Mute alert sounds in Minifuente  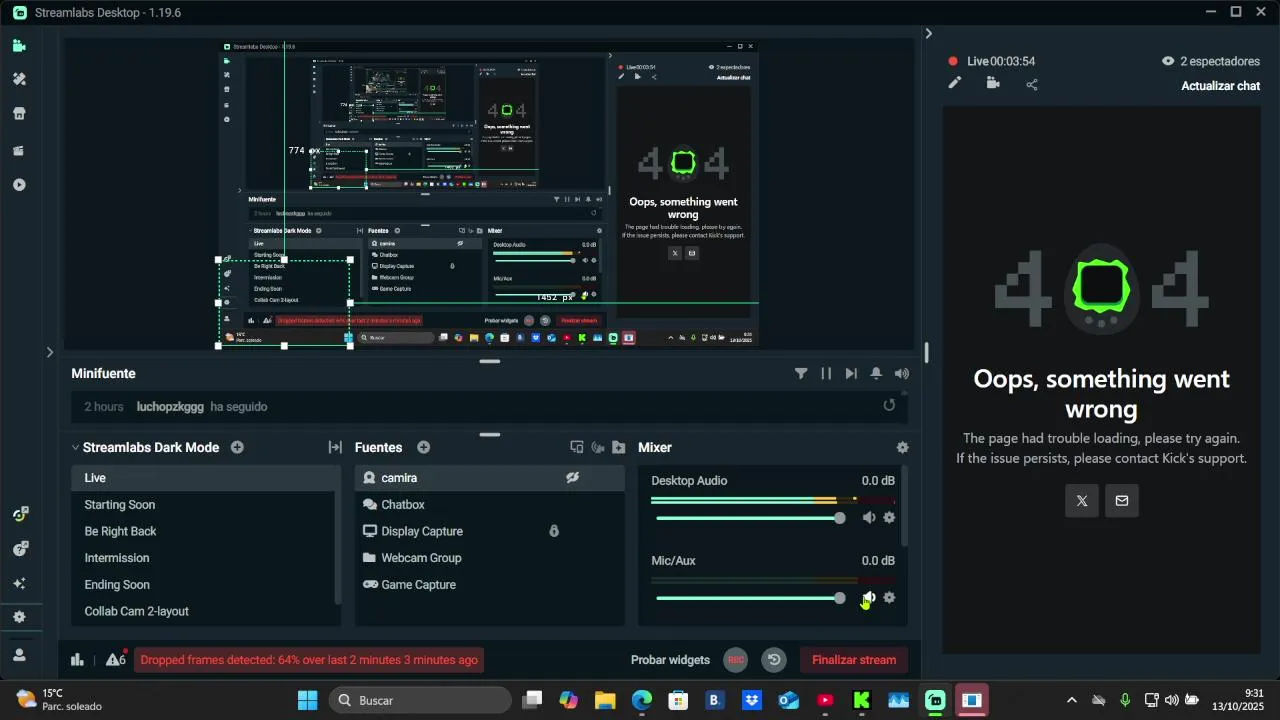click(x=902, y=373)
